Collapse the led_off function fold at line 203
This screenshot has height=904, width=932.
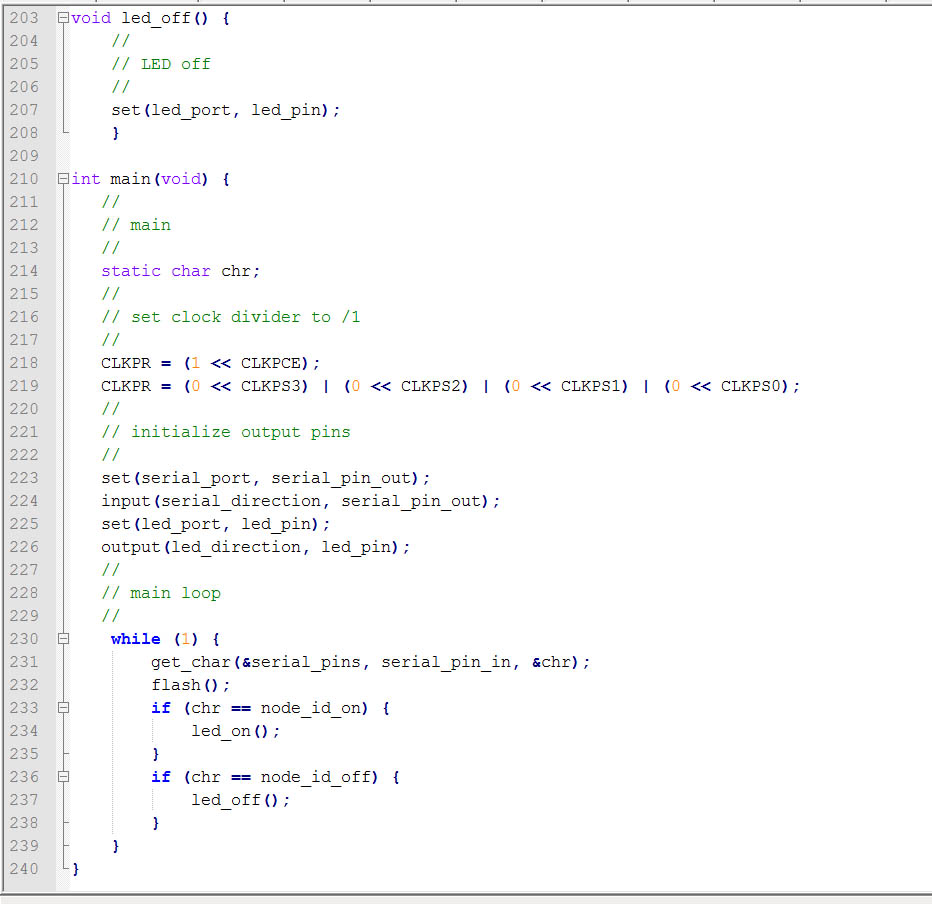[x=63, y=18]
